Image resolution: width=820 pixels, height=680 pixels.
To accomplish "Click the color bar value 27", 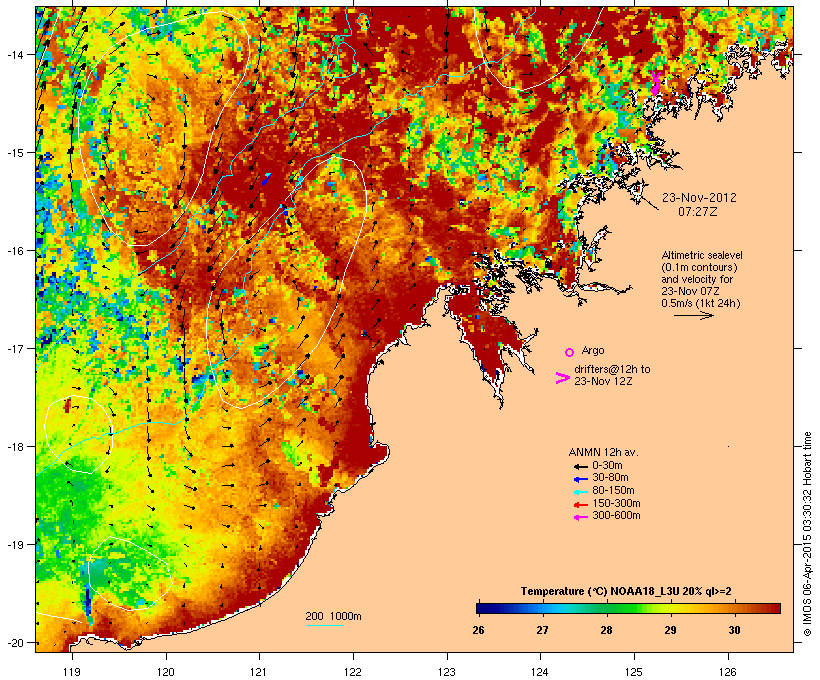I will pos(542,630).
